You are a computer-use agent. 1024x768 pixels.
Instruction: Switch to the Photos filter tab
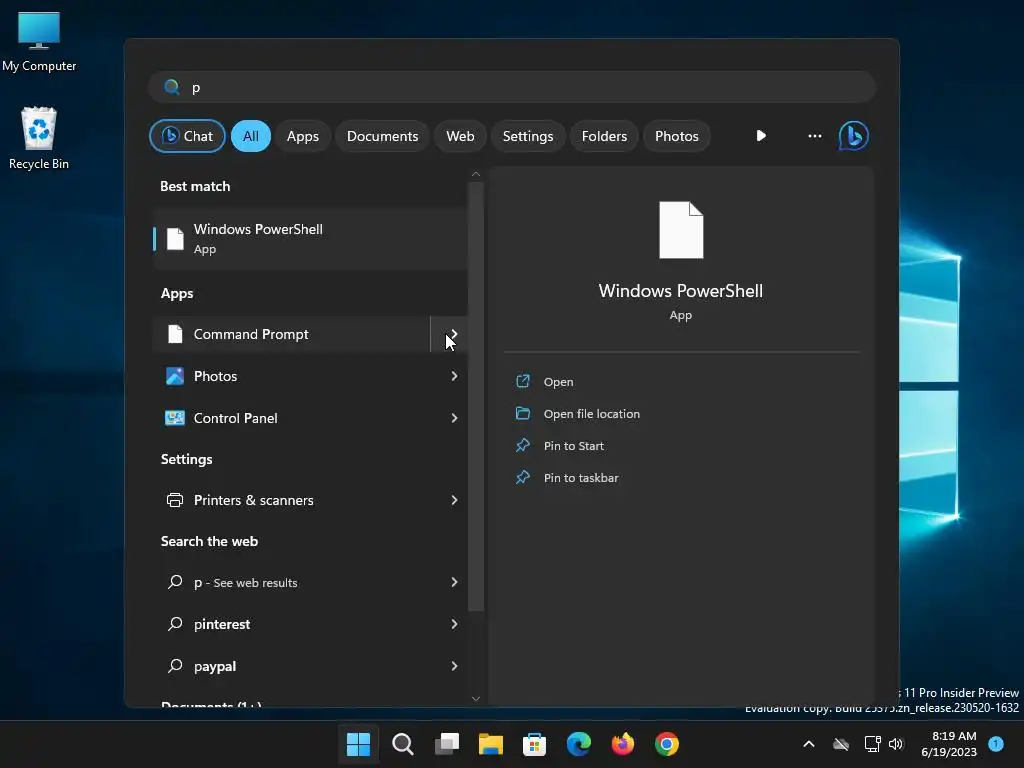point(677,136)
